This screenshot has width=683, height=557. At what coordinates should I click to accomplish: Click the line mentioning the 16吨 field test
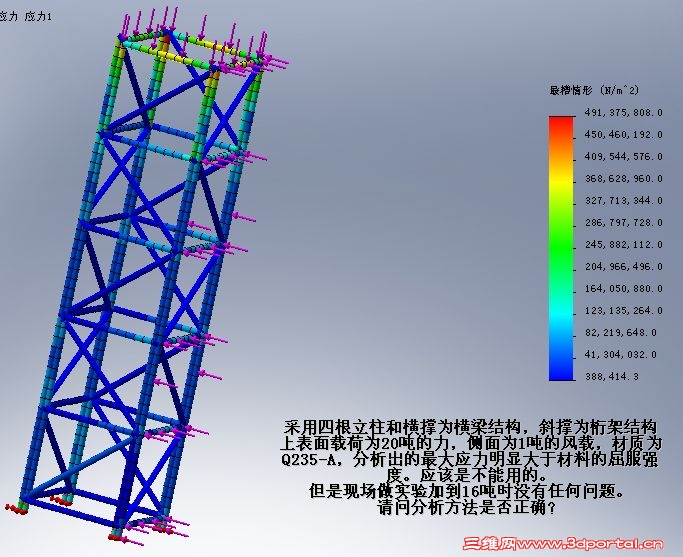[467, 491]
